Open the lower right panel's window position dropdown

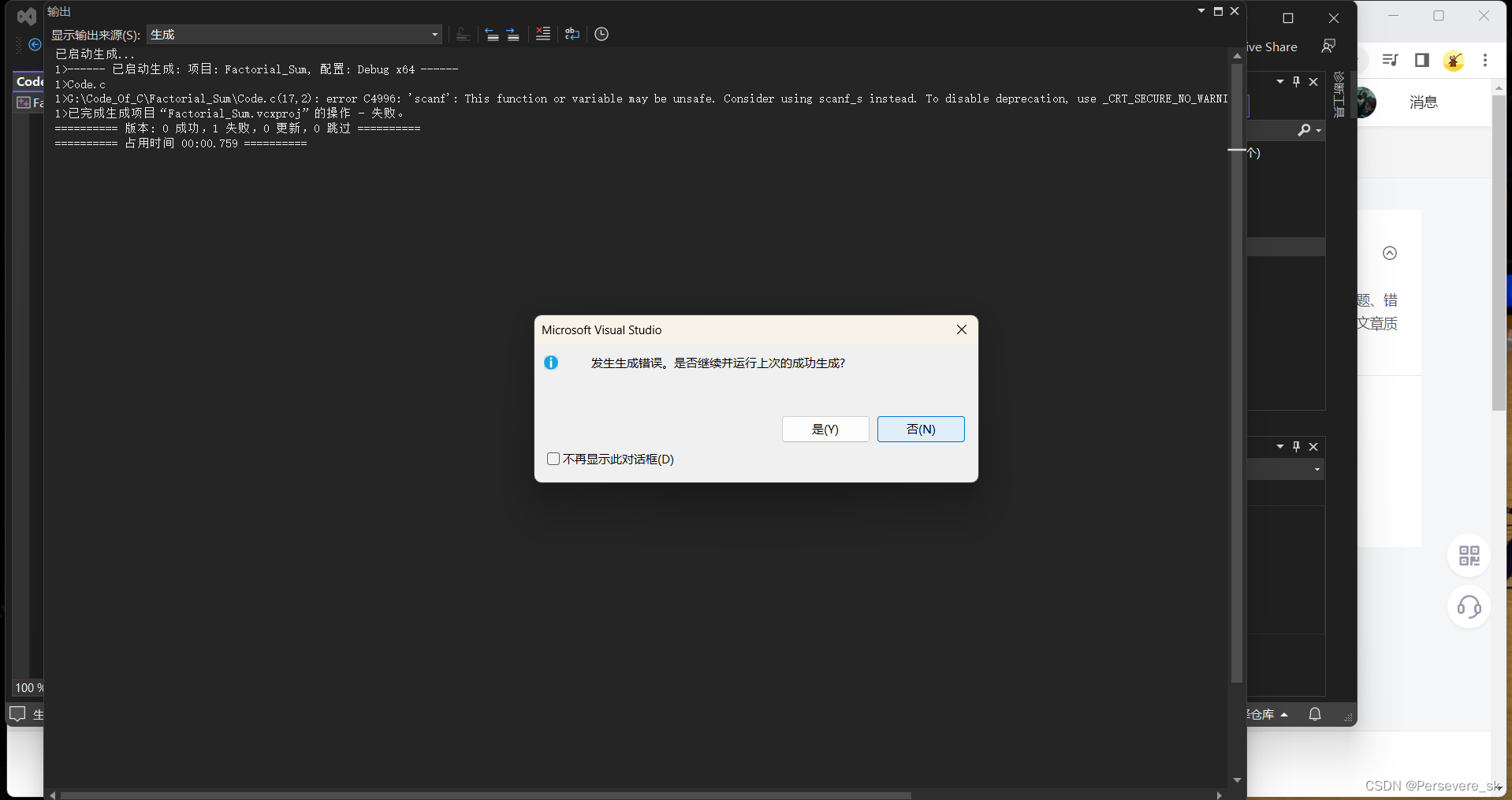(1280, 447)
